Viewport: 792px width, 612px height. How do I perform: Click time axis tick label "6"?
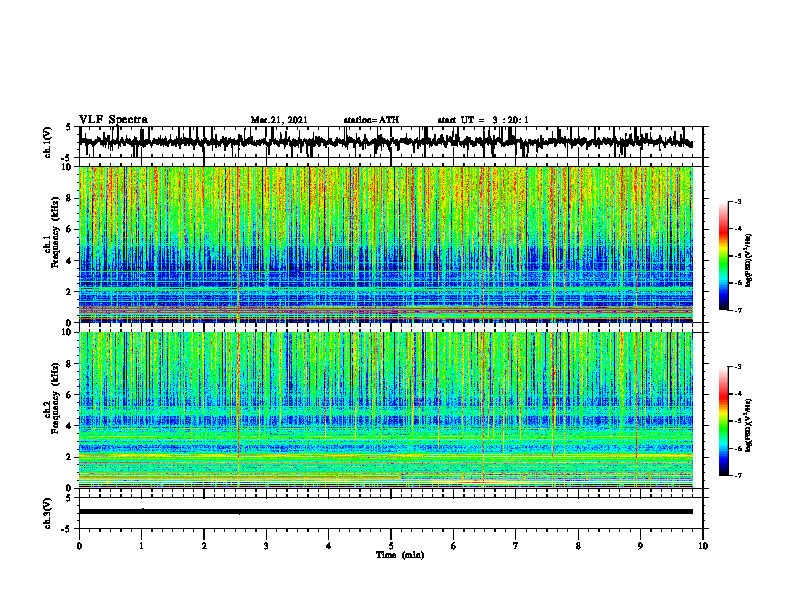(x=454, y=546)
